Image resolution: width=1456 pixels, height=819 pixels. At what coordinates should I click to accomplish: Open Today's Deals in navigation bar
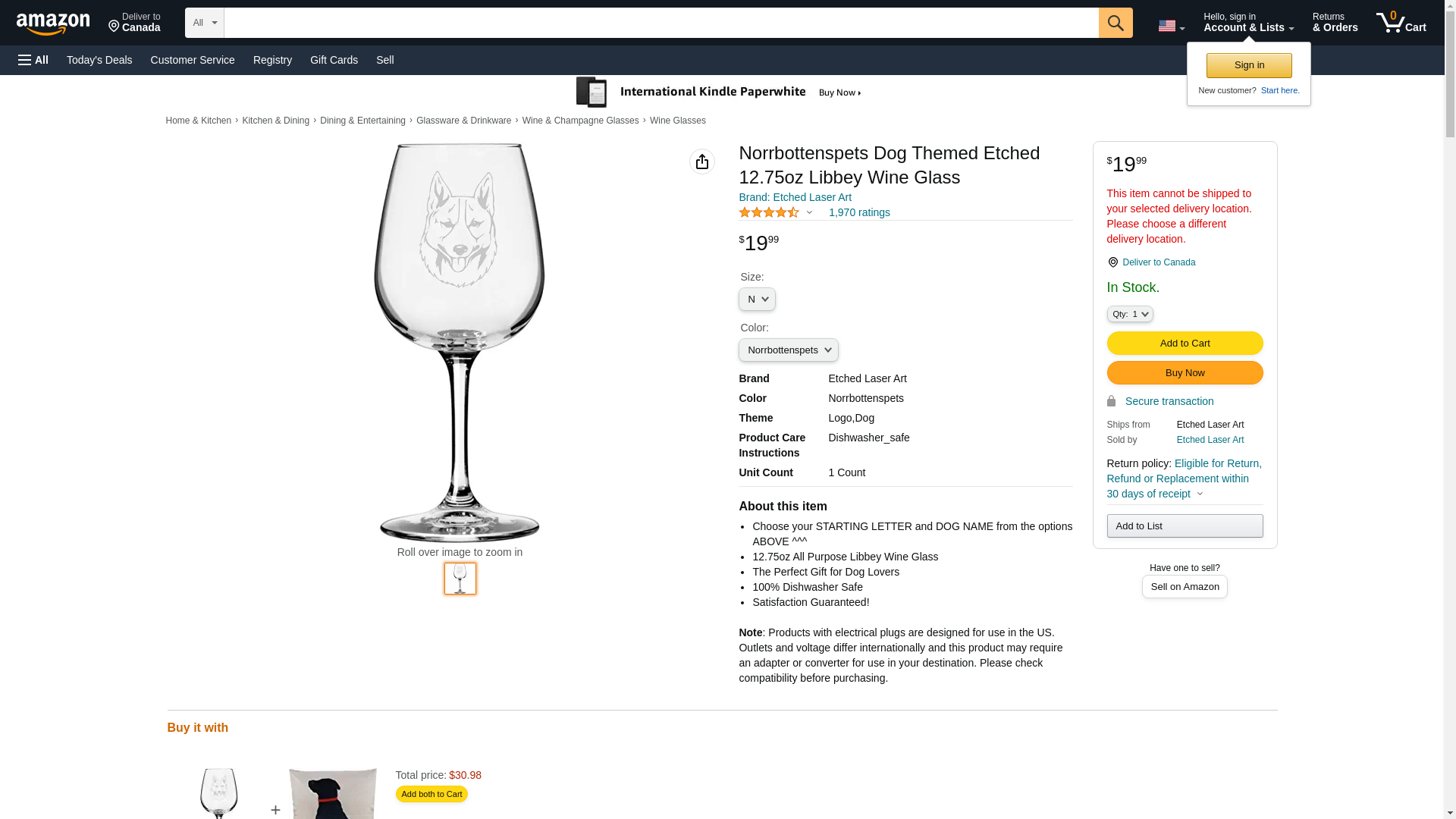99,60
